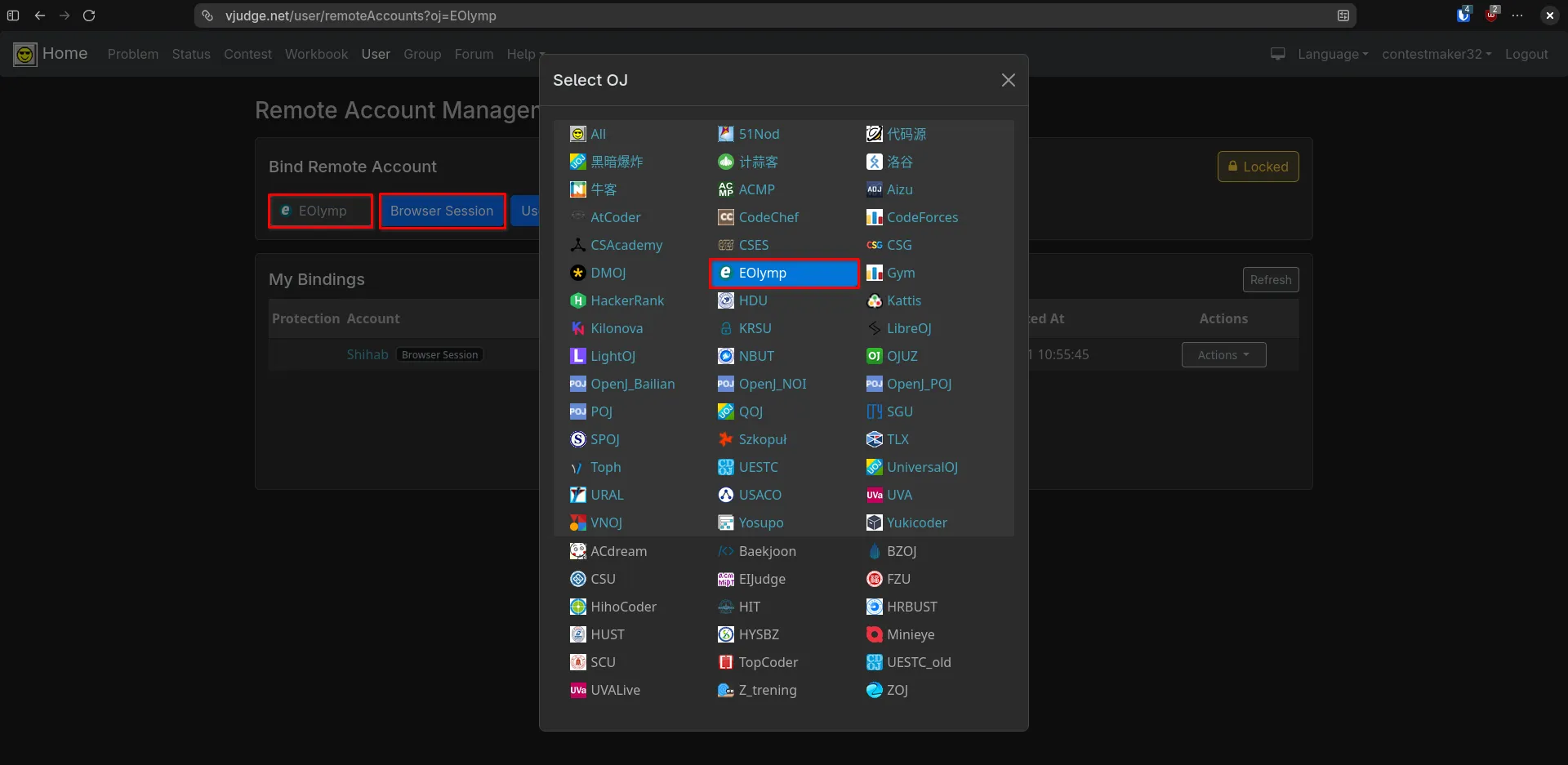Select URAL in the OJ list

click(607, 495)
